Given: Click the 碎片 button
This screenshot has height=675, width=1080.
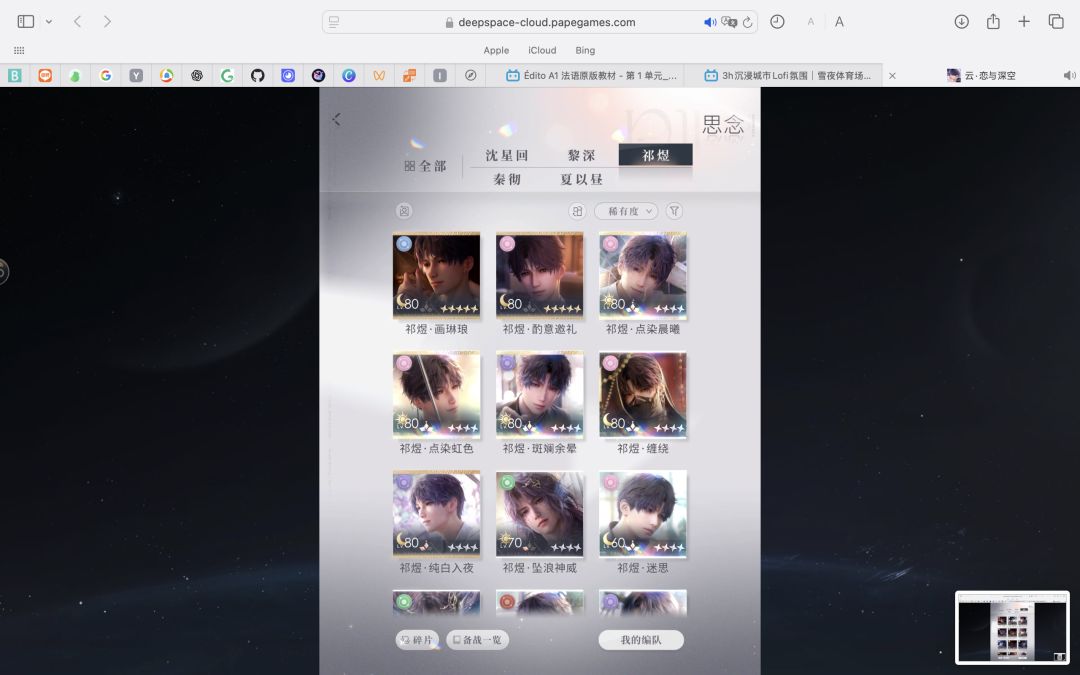Looking at the screenshot, I should [x=417, y=640].
